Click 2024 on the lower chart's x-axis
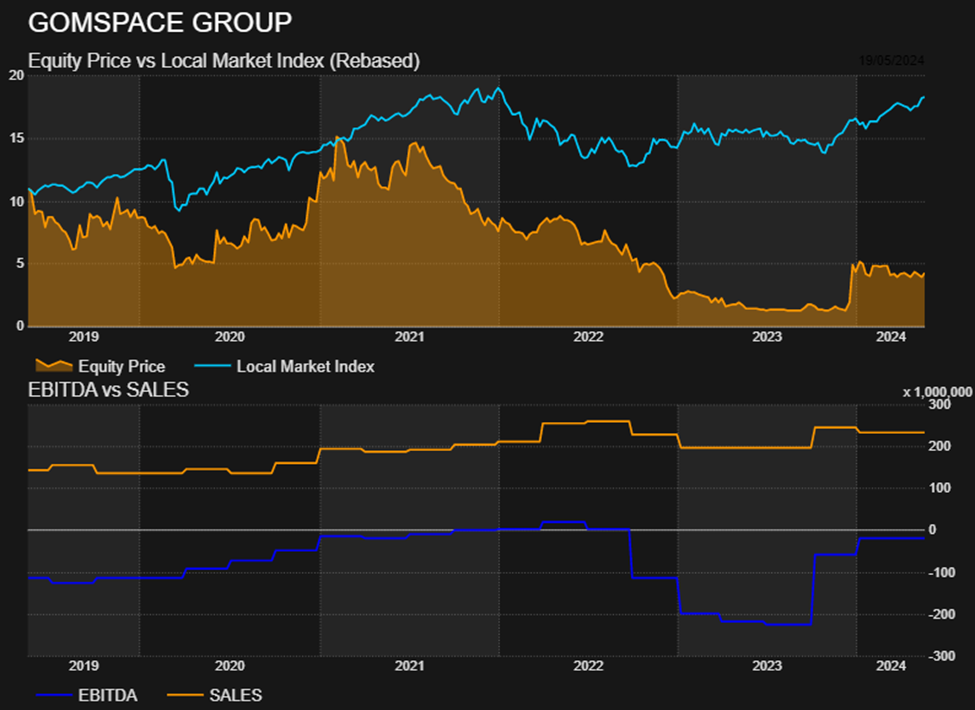Viewport: 975px width, 710px height. 890,666
